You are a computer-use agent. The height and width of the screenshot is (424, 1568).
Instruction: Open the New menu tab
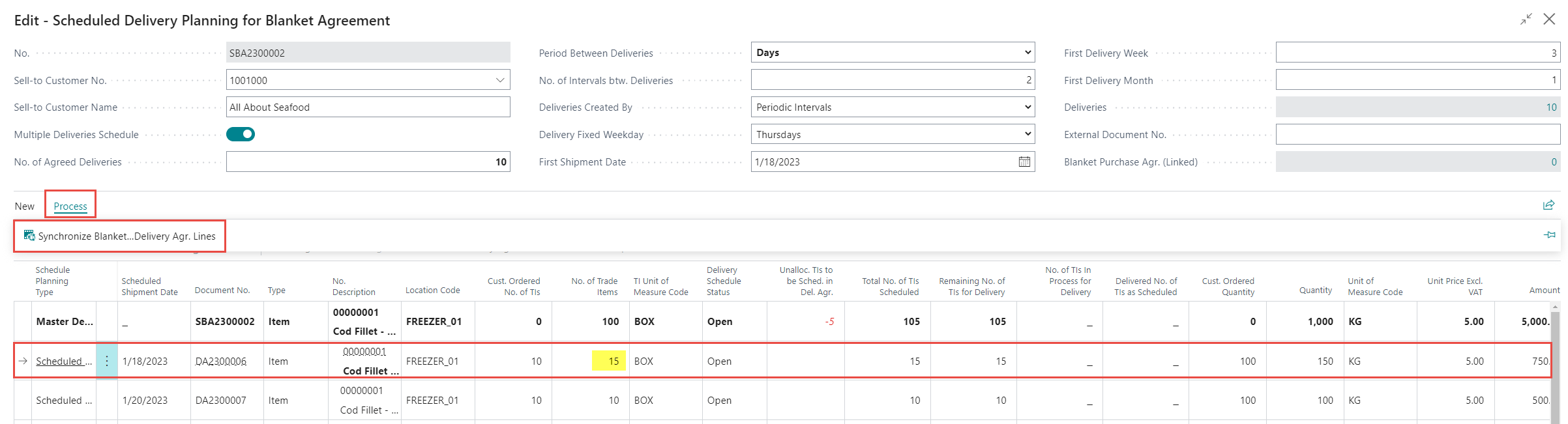(25, 206)
